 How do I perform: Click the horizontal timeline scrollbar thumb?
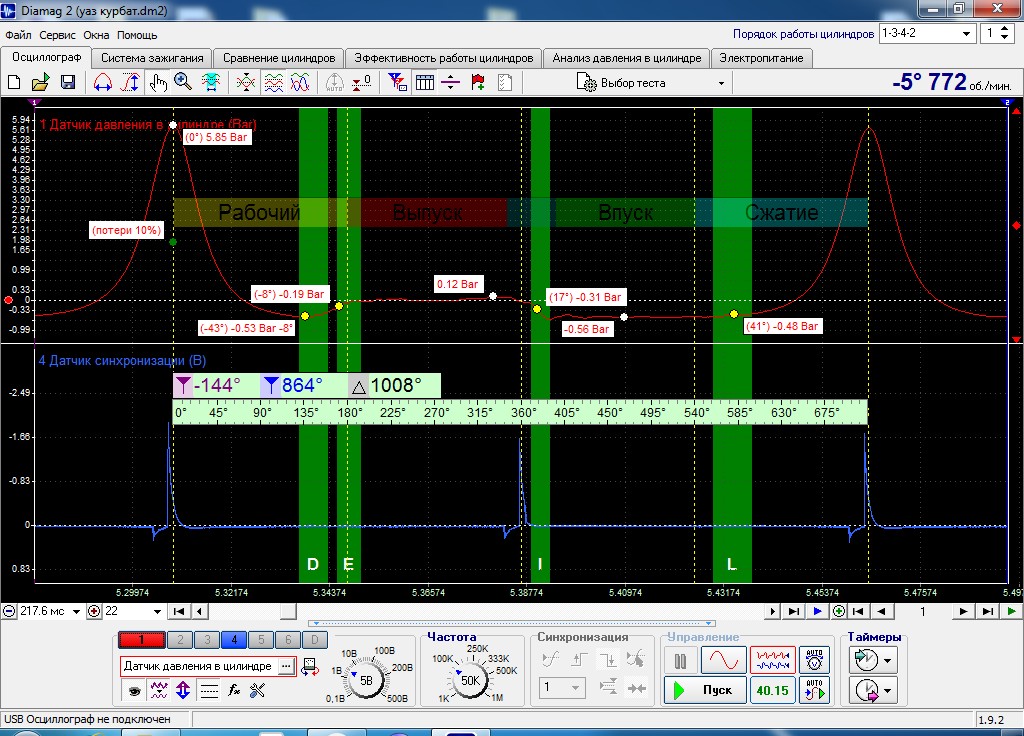288,611
